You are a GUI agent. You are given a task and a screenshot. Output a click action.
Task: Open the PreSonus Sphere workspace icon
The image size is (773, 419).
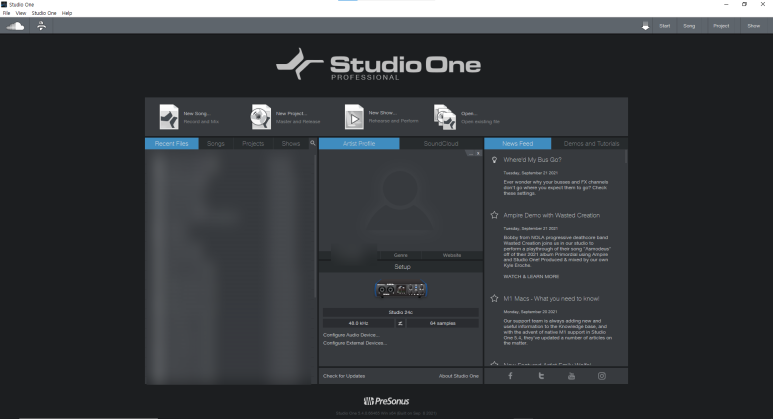tap(41, 26)
